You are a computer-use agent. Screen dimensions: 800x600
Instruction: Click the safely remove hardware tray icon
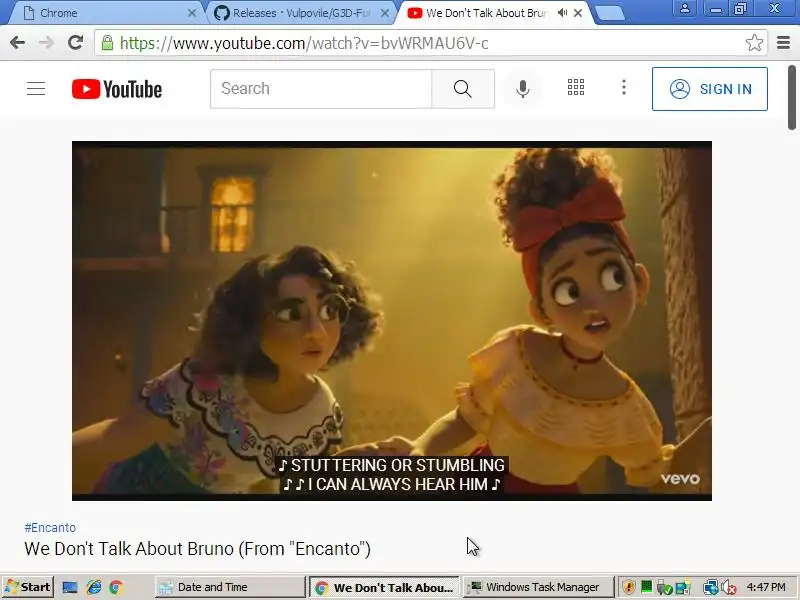click(664, 588)
